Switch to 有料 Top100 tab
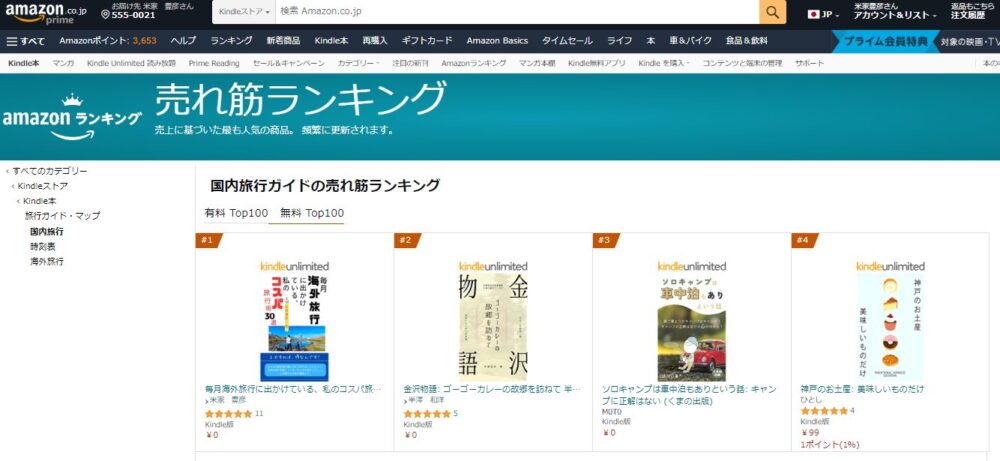Image resolution: width=1000 pixels, height=461 pixels. (236, 213)
